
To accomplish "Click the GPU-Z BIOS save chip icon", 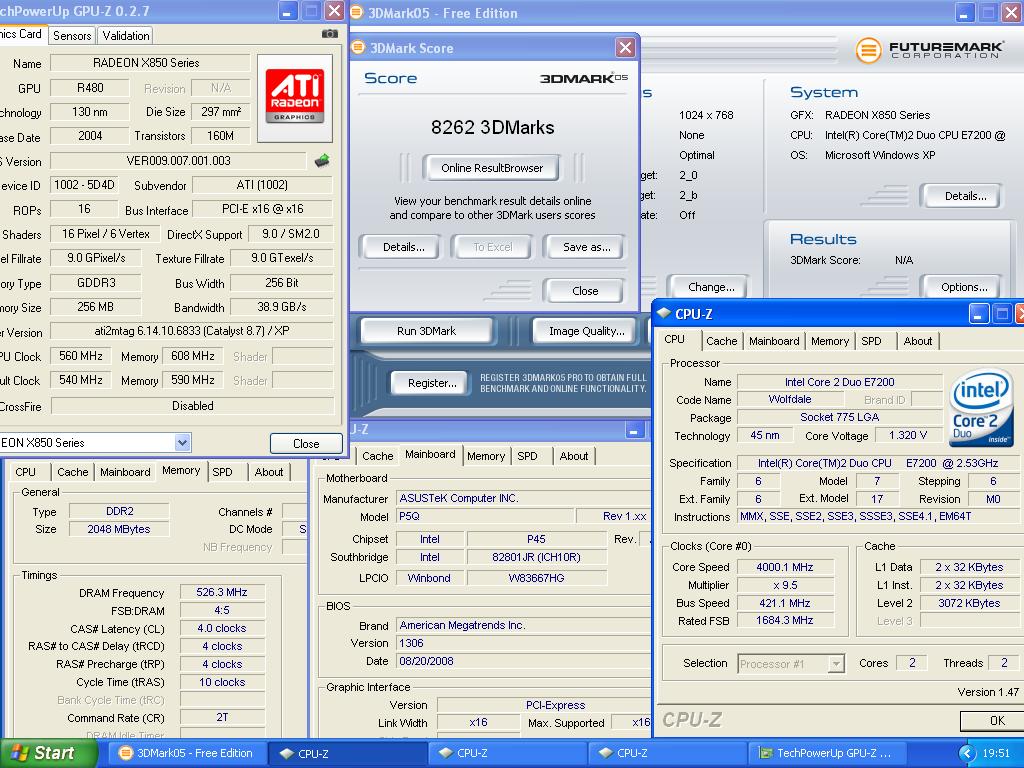I will pyautogui.click(x=322, y=161).
